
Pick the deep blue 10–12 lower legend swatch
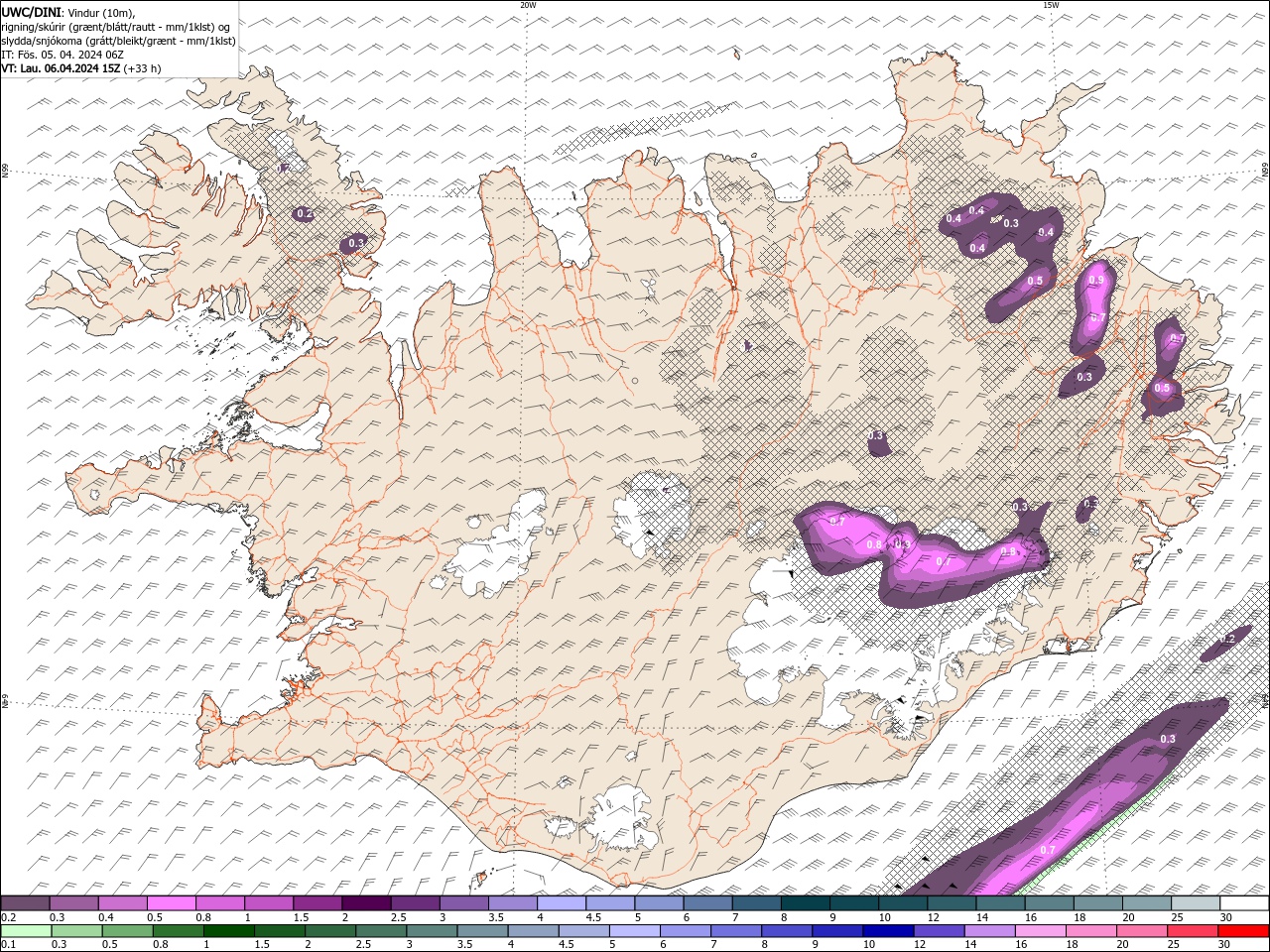[888, 931]
